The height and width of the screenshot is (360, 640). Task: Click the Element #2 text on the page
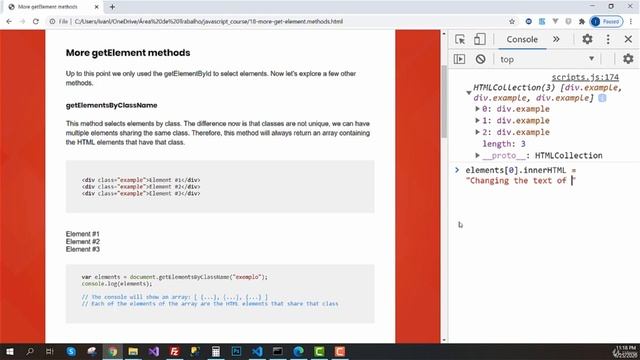(x=82, y=242)
